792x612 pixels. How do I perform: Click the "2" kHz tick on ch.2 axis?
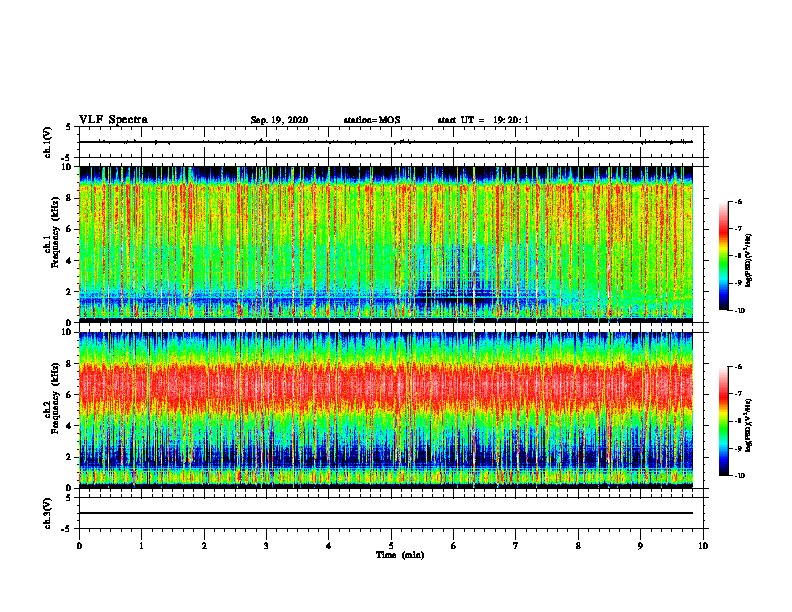pos(70,457)
